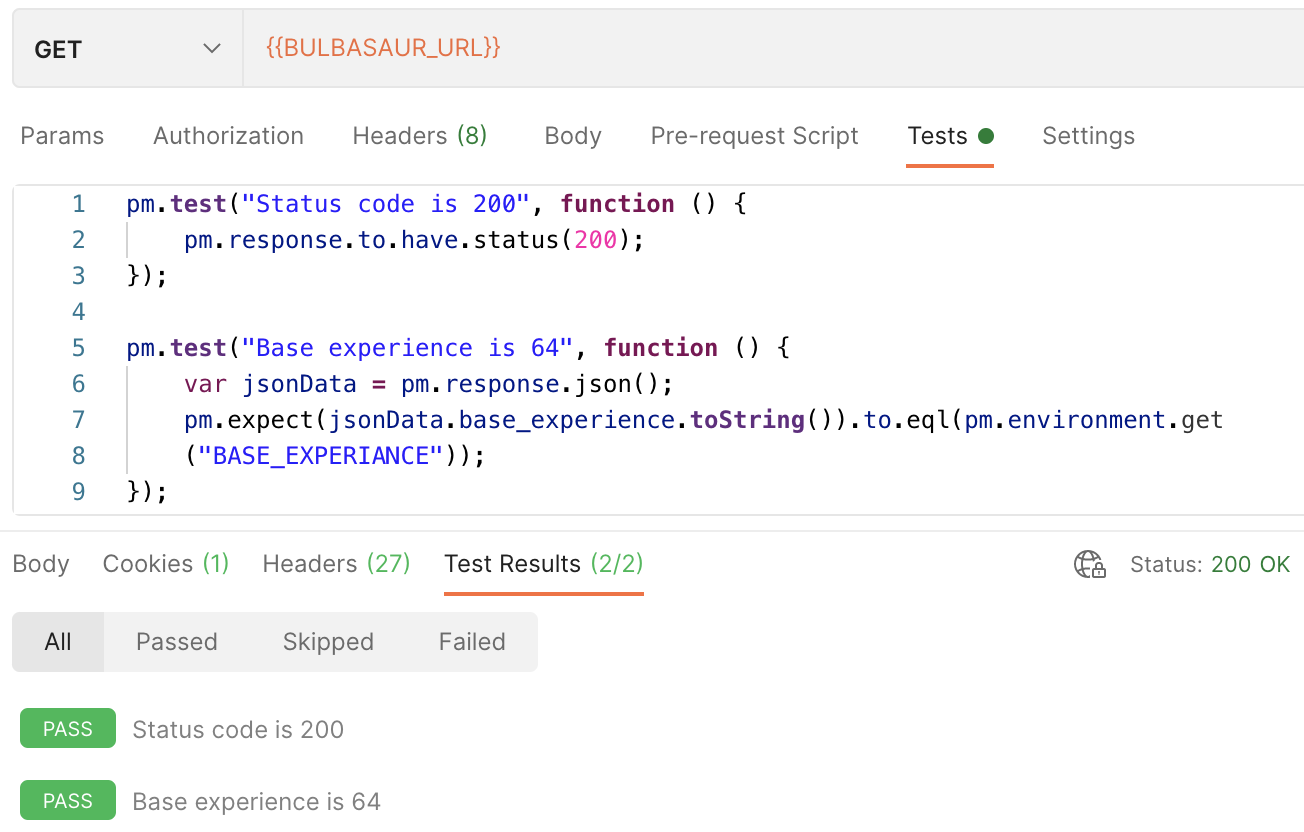View Cookies (1) in the response
This screenshot has width=1304, height=832.
165,564
